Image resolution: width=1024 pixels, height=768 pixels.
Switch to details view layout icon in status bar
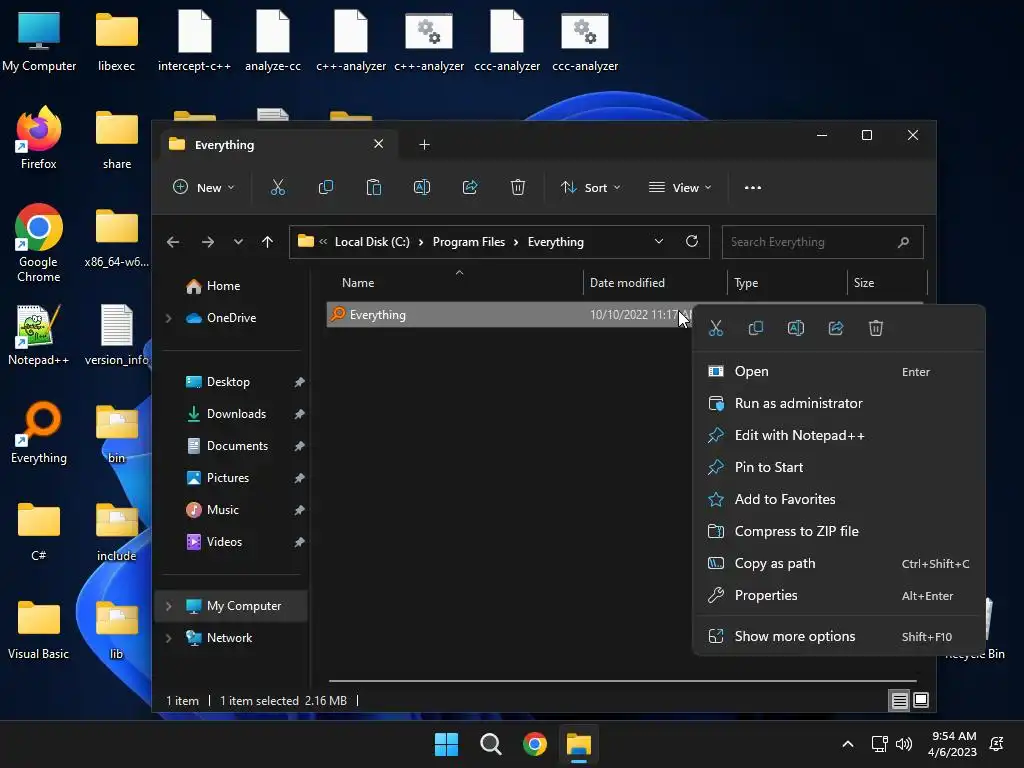coord(899,701)
